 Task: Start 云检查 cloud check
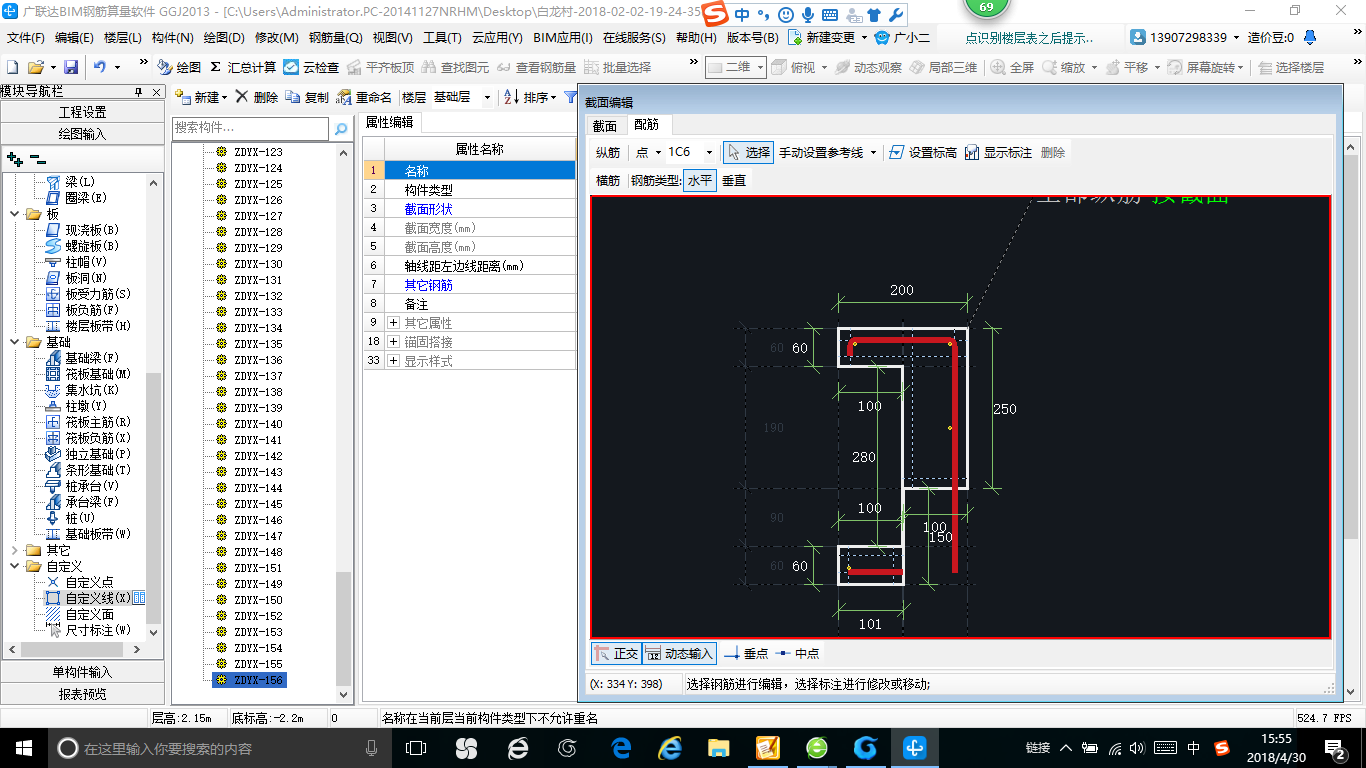311,67
